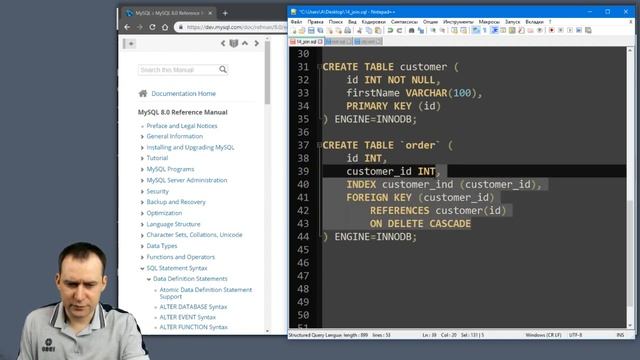Click the search magnifier in manual search box
The image size is (640, 360).
point(223,70)
